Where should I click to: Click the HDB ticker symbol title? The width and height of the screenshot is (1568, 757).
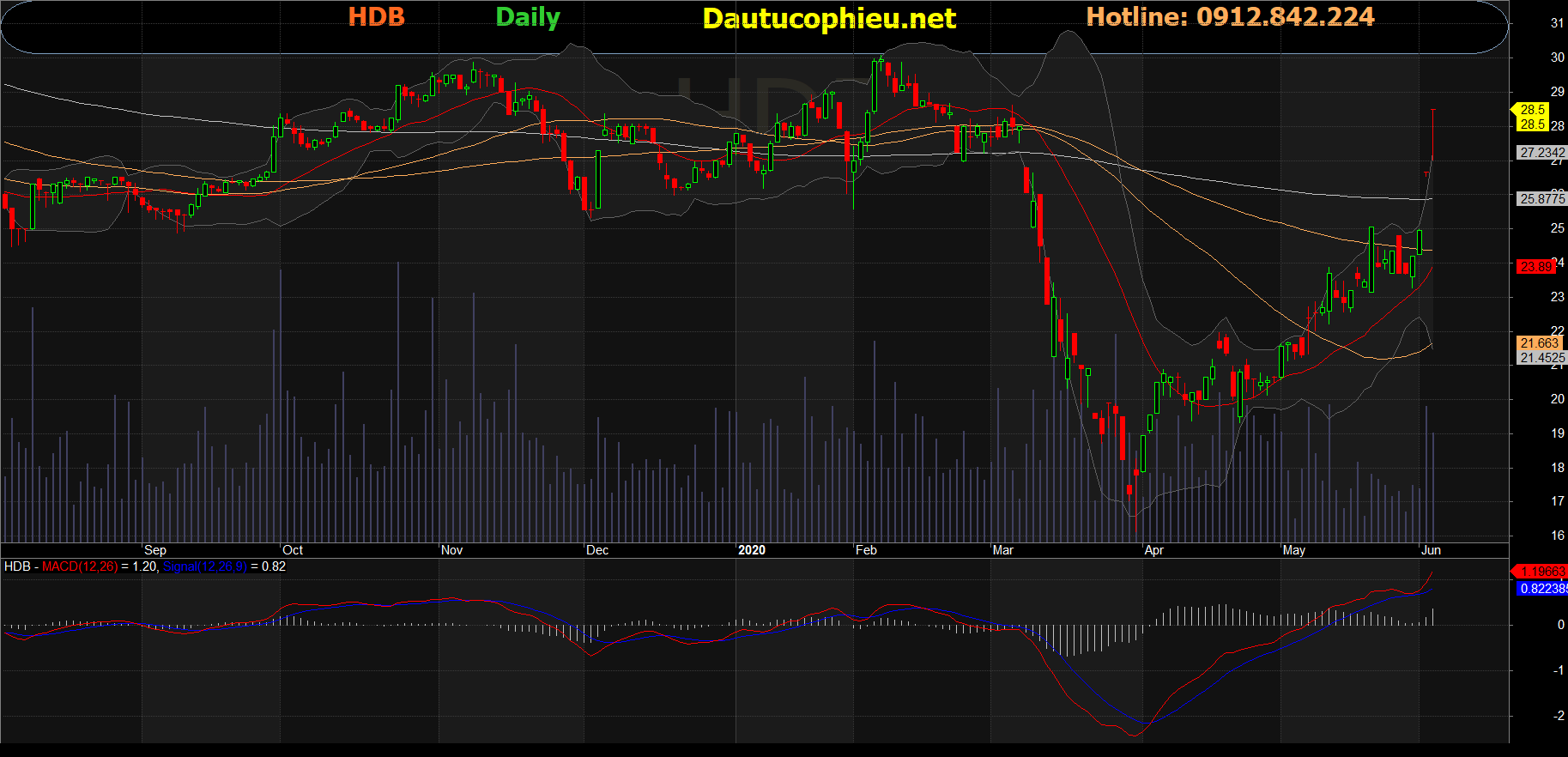[x=376, y=17]
